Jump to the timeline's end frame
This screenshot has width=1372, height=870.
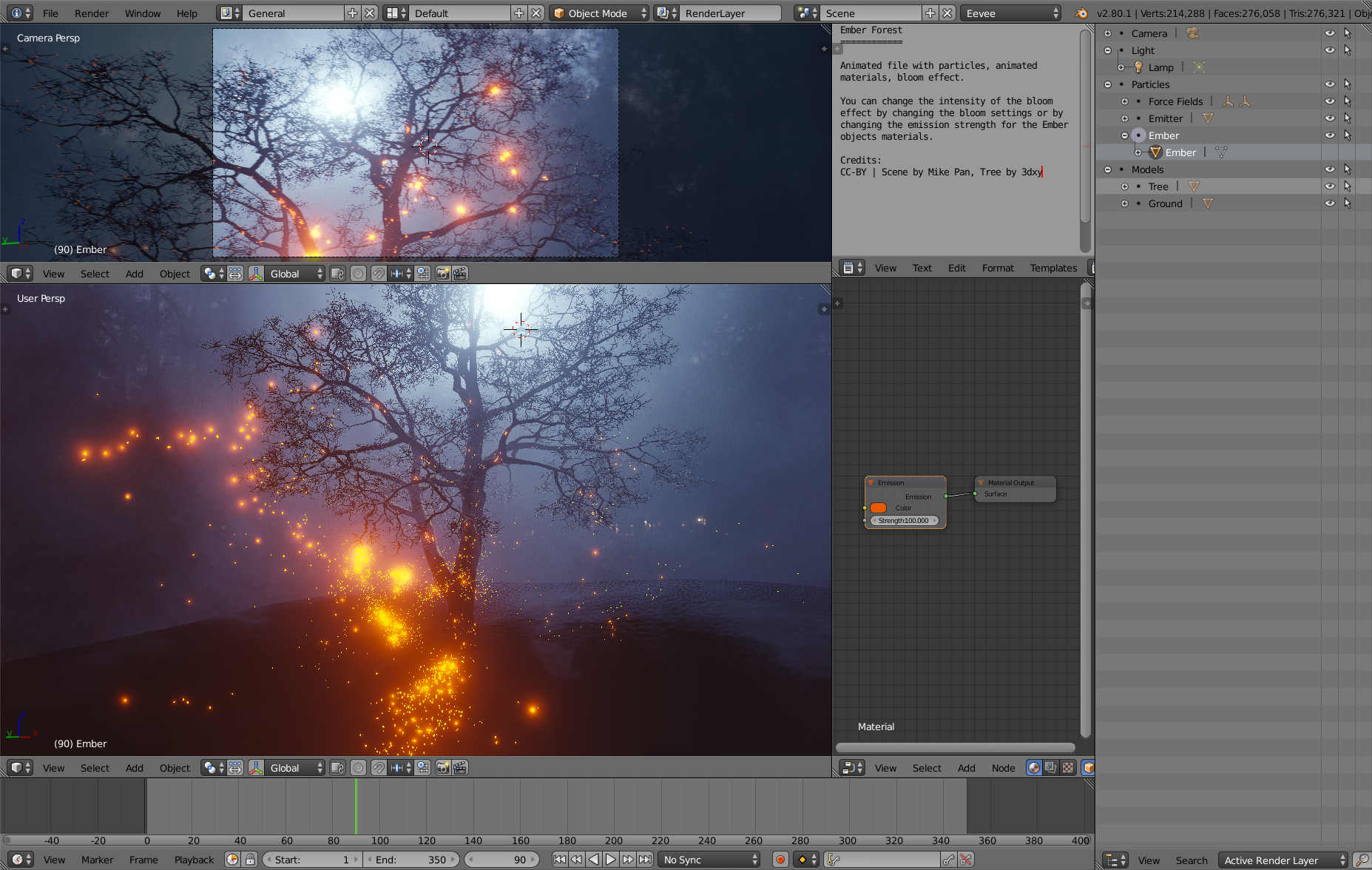[645, 859]
